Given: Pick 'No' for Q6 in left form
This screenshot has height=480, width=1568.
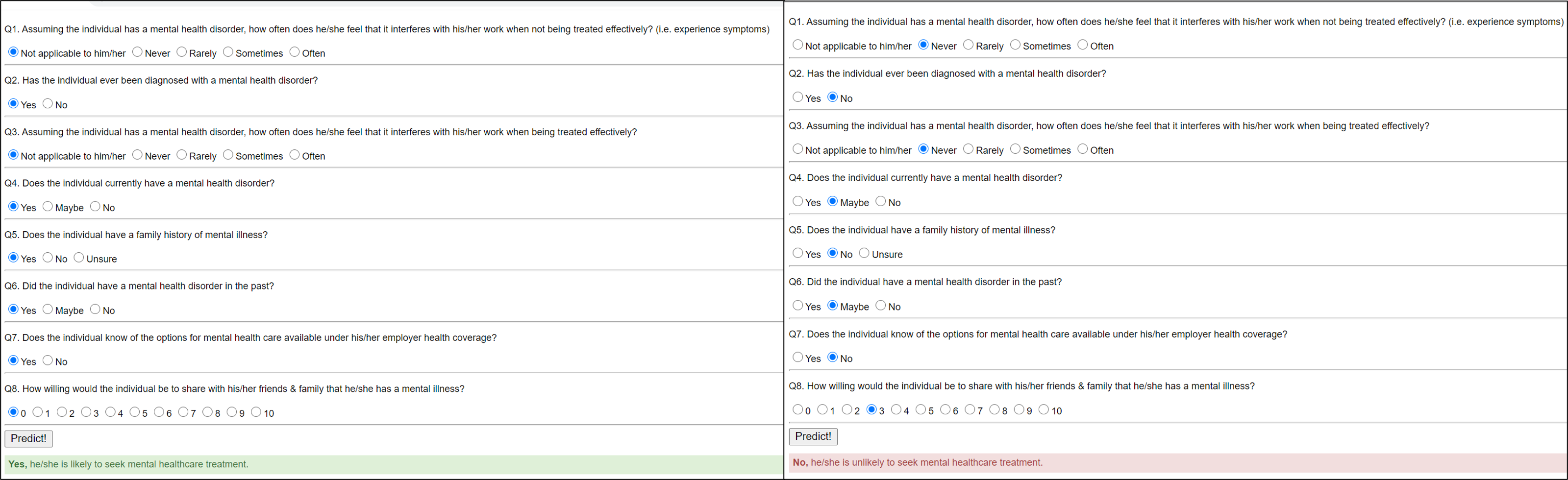Looking at the screenshot, I should coord(96,310).
